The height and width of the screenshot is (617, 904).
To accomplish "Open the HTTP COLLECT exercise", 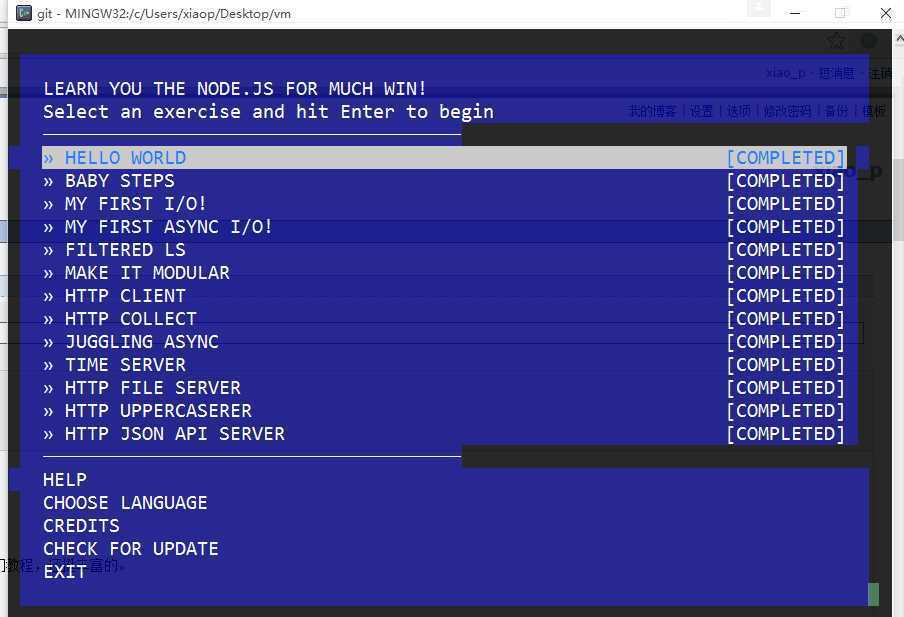I will pos(444,319).
